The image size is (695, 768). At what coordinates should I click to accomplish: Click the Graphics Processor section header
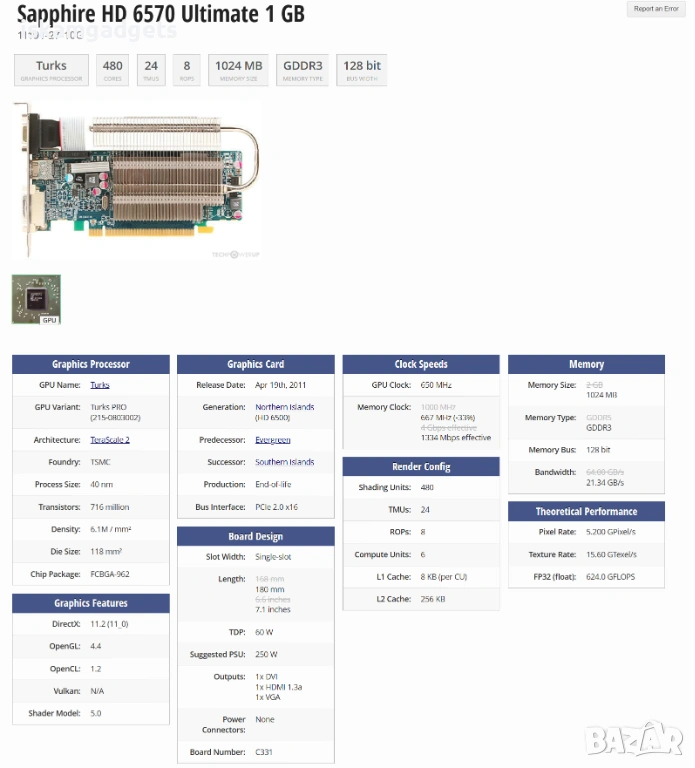pos(90,364)
